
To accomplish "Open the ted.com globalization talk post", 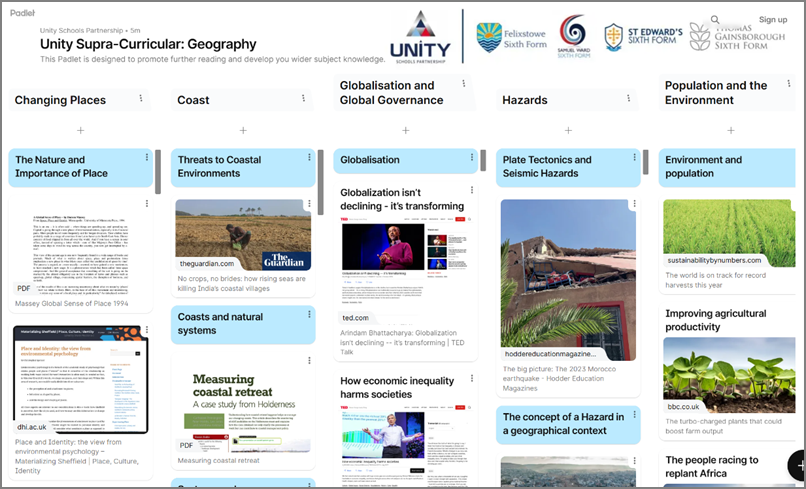I will click(406, 260).
